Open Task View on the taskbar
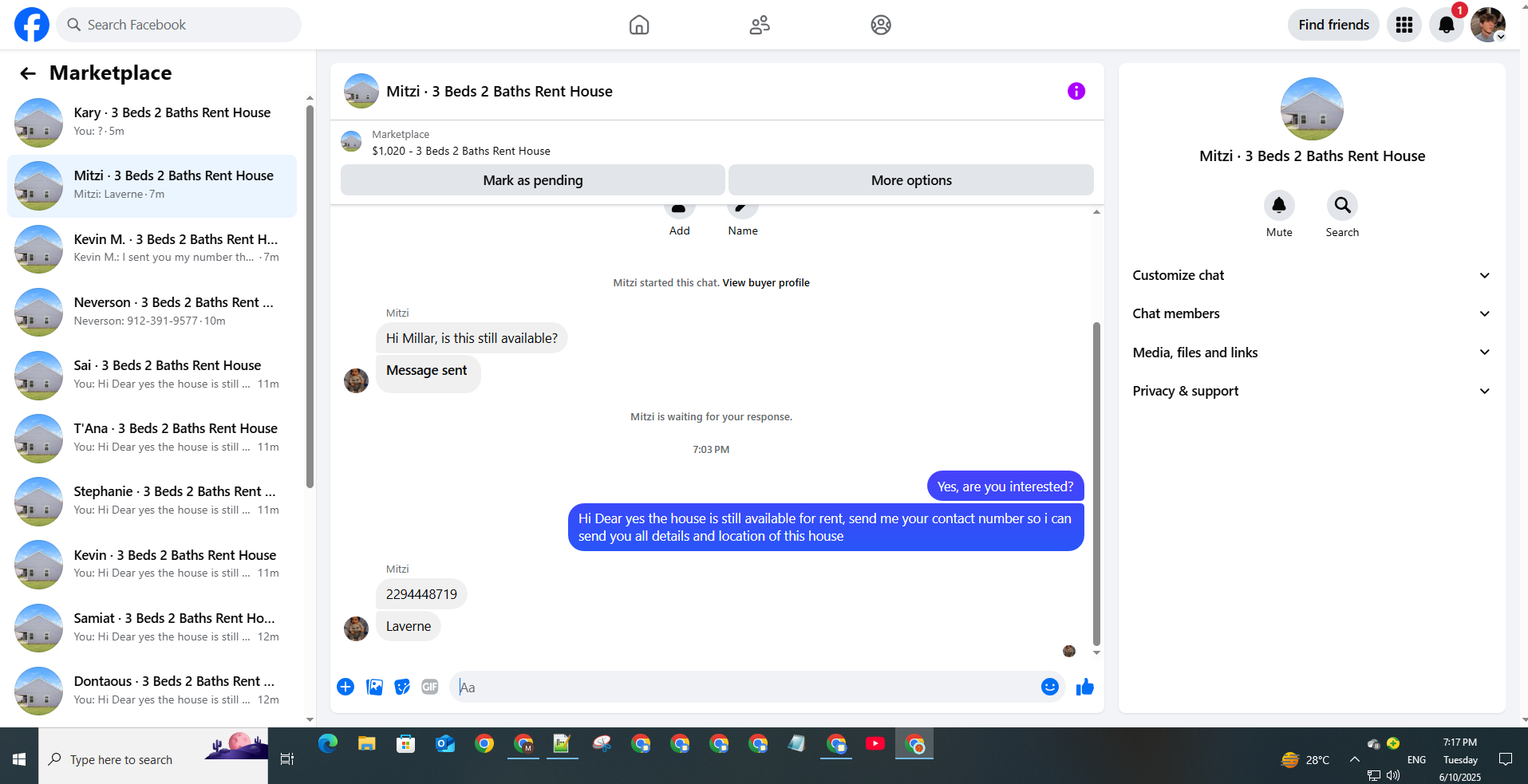 287,759
